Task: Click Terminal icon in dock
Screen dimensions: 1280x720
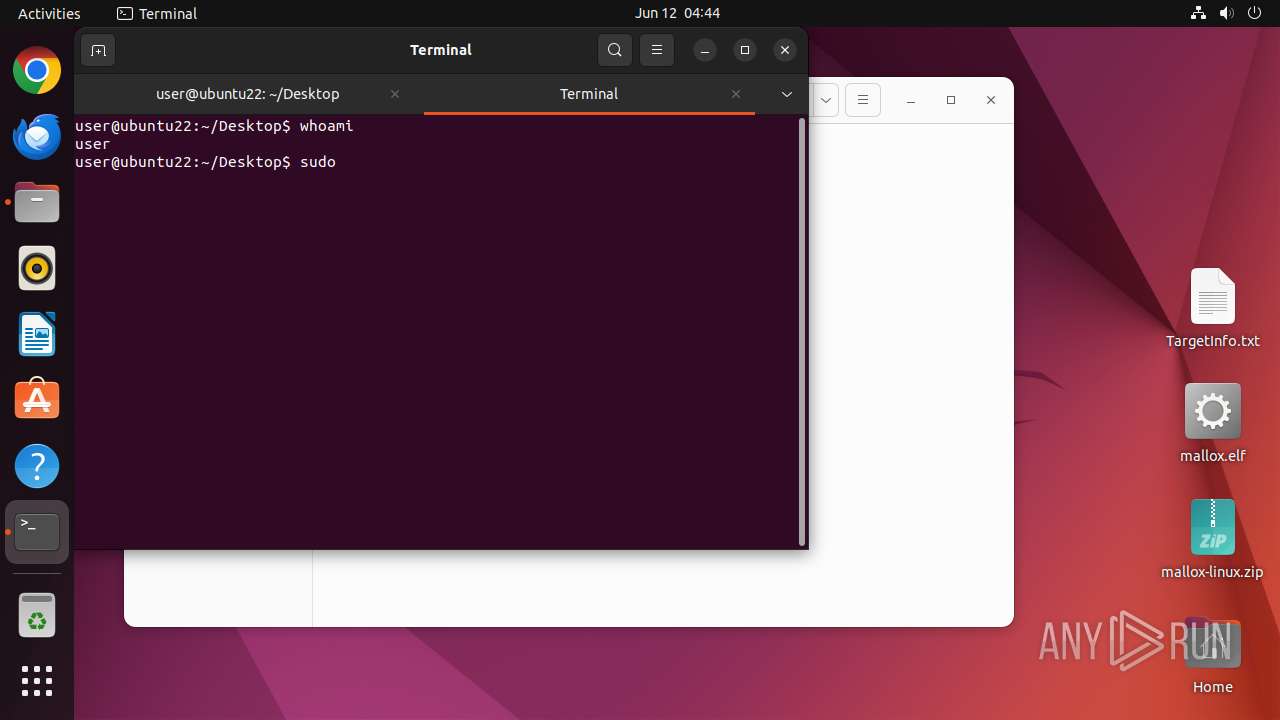Action: pos(37,532)
